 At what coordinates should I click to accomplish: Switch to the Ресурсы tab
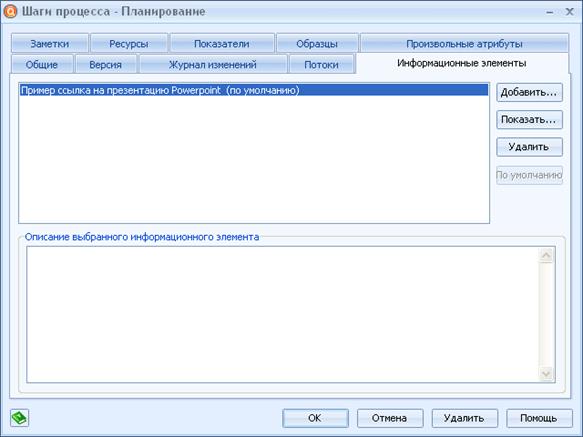[x=129, y=44]
